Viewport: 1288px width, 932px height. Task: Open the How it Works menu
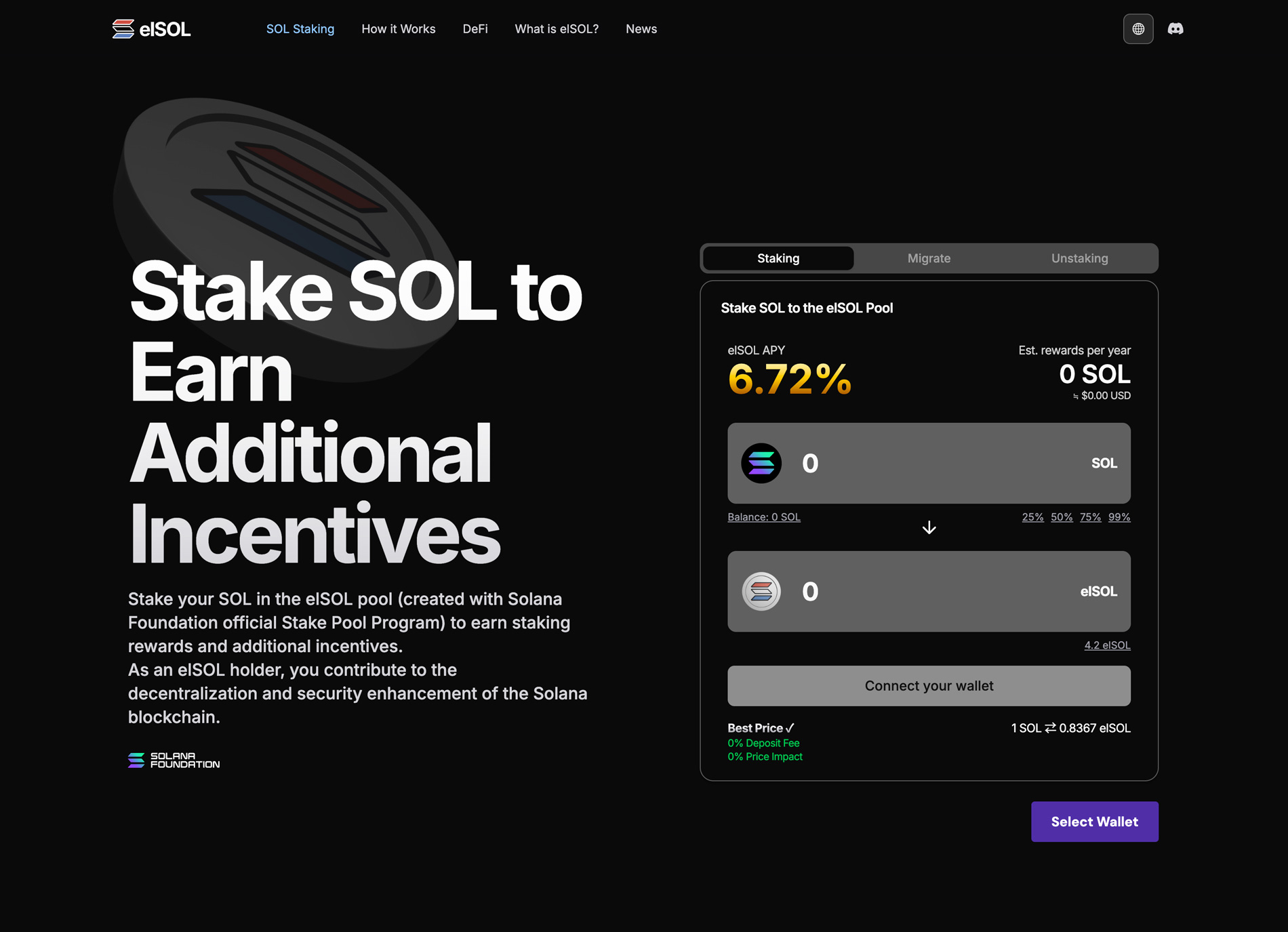pos(398,29)
